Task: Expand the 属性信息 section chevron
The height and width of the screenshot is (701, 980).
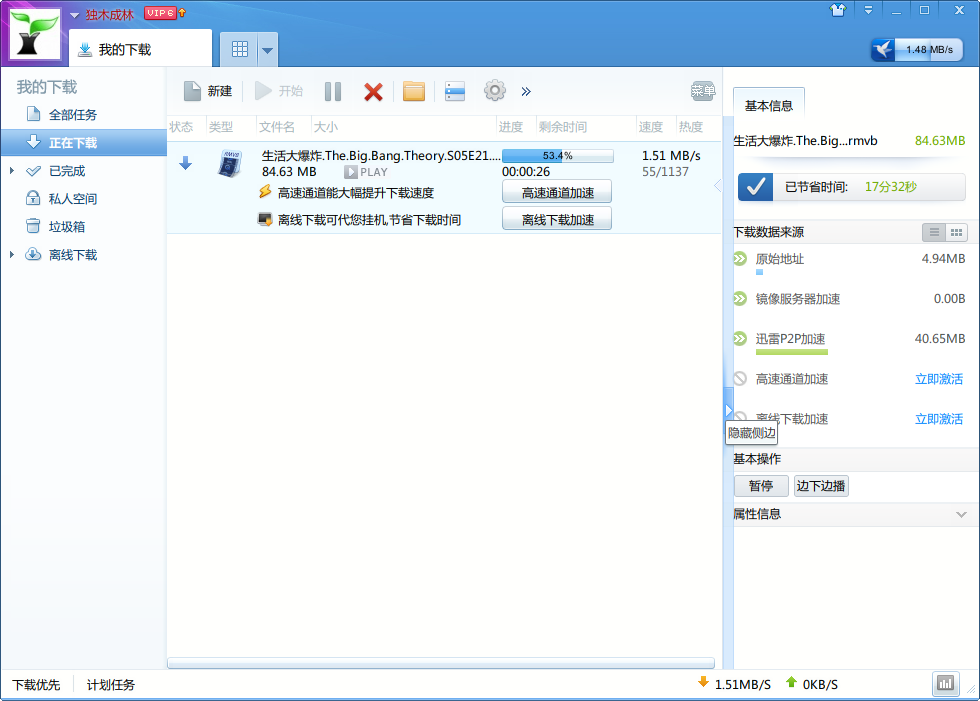Action: (961, 515)
